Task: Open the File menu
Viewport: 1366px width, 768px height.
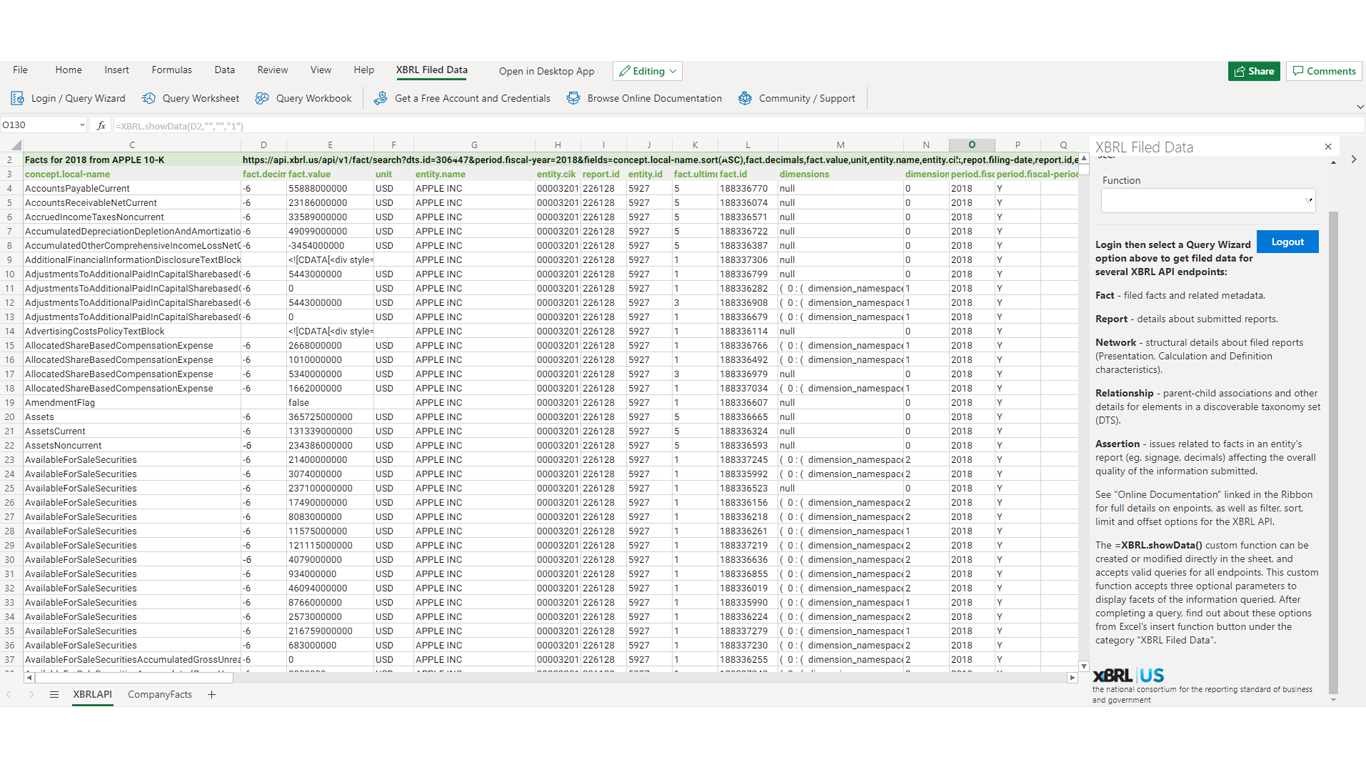Action: point(20,70)
